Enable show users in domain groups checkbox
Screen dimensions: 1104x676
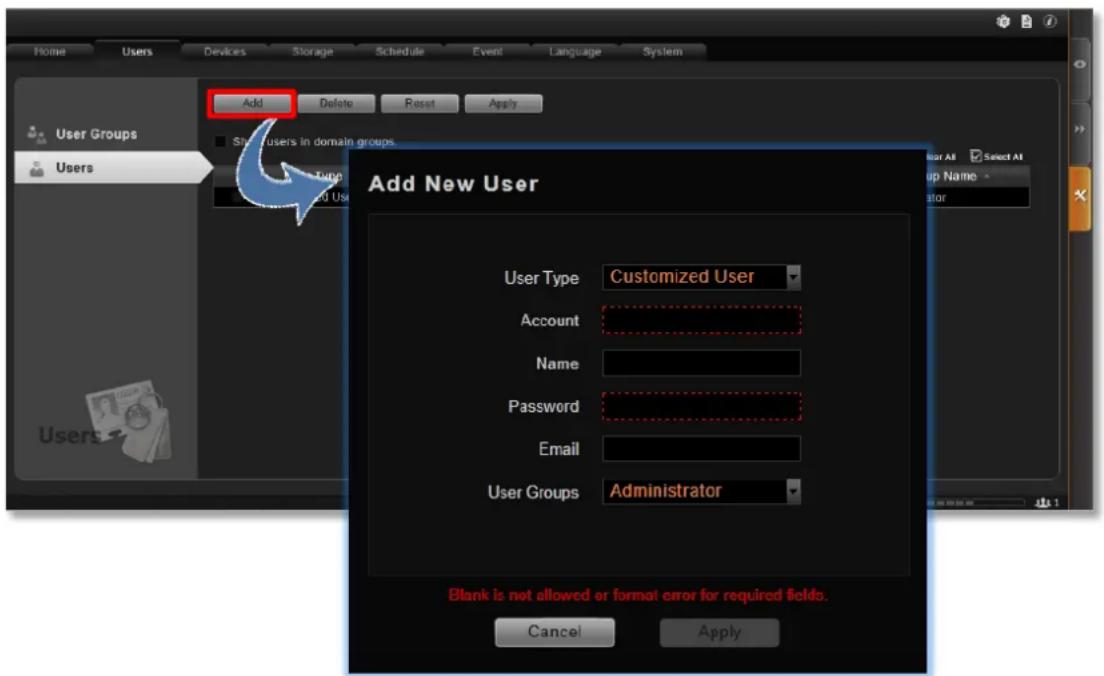point(220,142)
